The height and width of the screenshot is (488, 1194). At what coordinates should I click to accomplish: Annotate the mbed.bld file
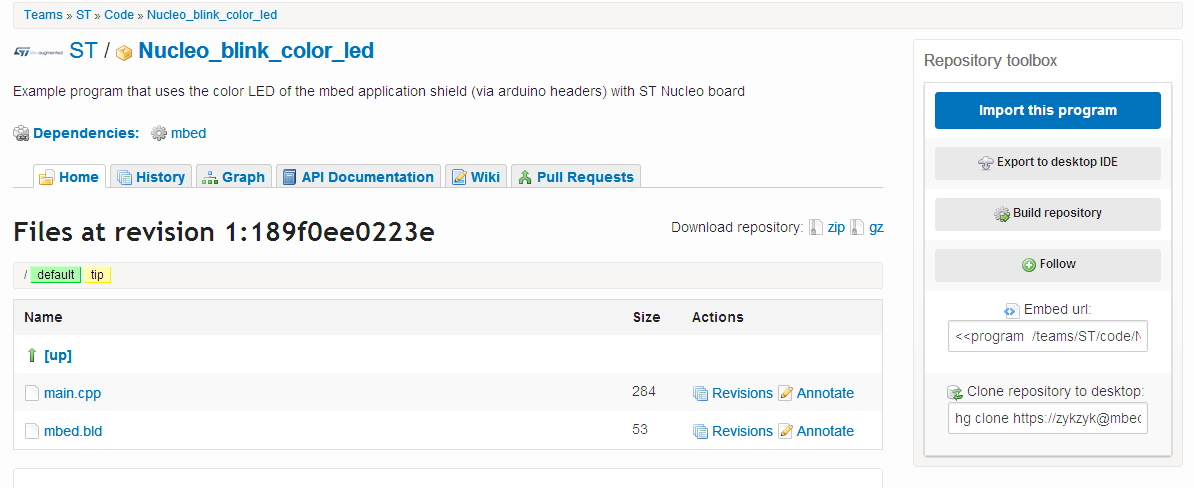[825, 432]
